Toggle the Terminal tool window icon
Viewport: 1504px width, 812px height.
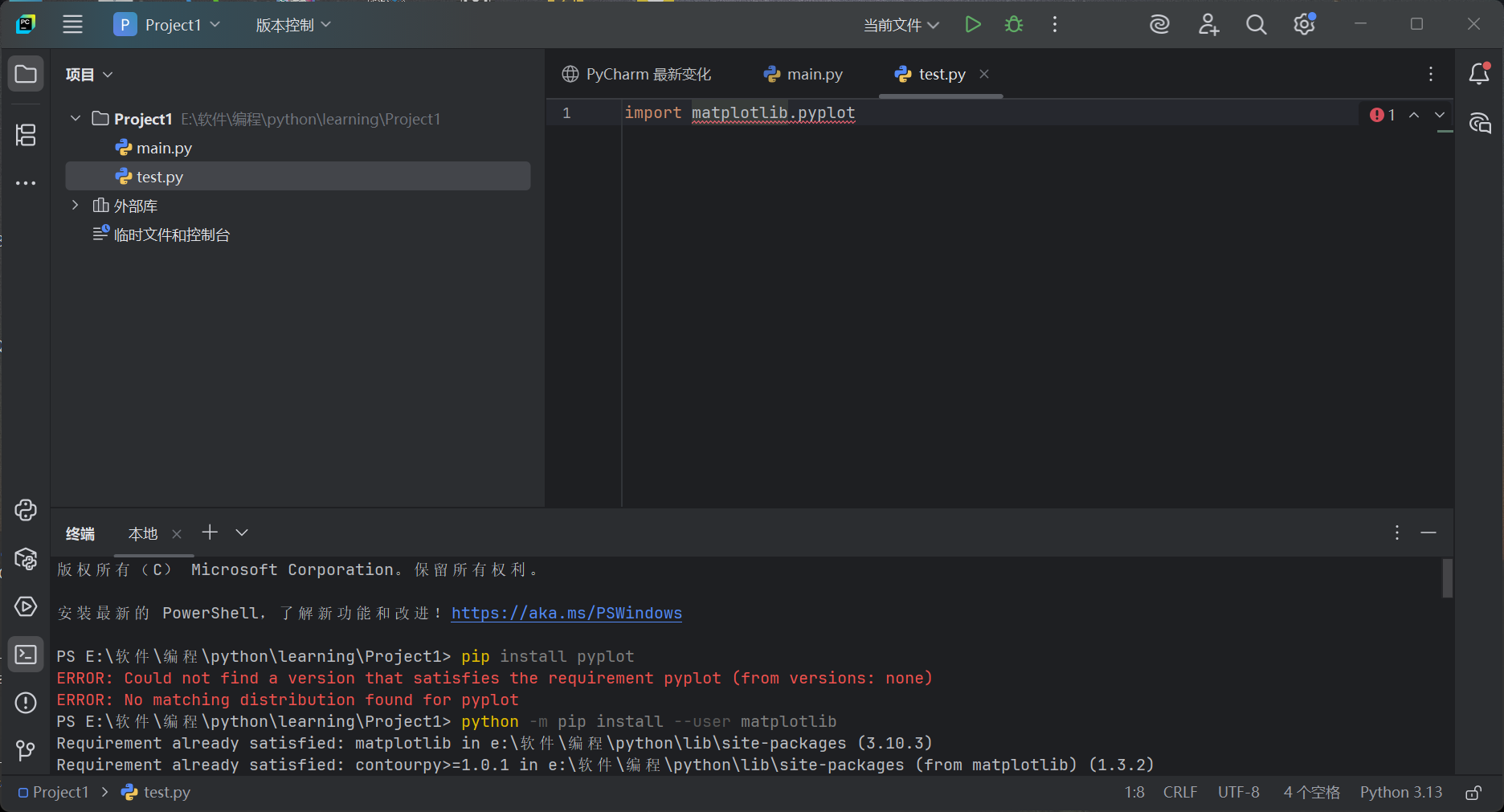pos(26,655)
